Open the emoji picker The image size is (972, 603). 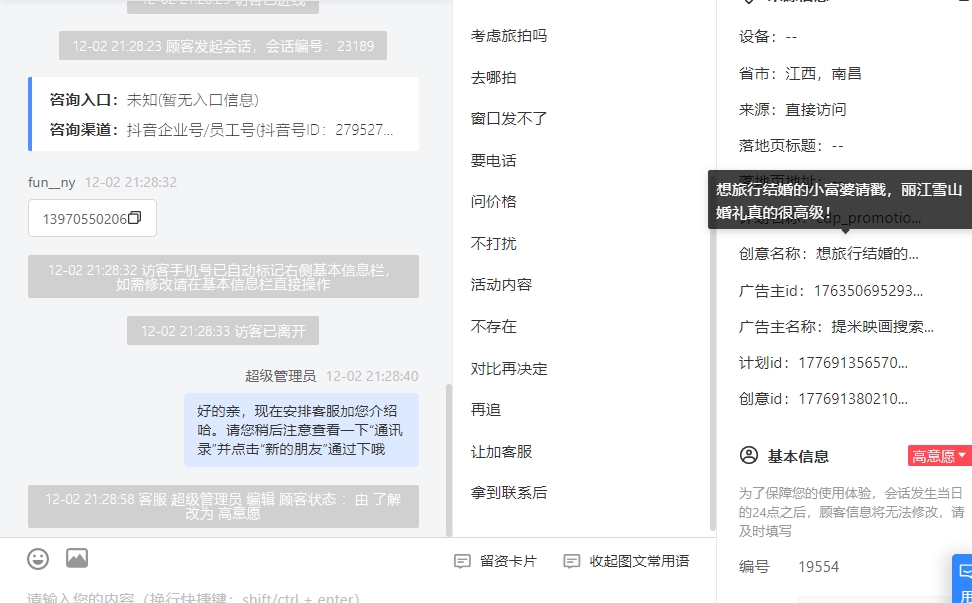click(38, 558)
